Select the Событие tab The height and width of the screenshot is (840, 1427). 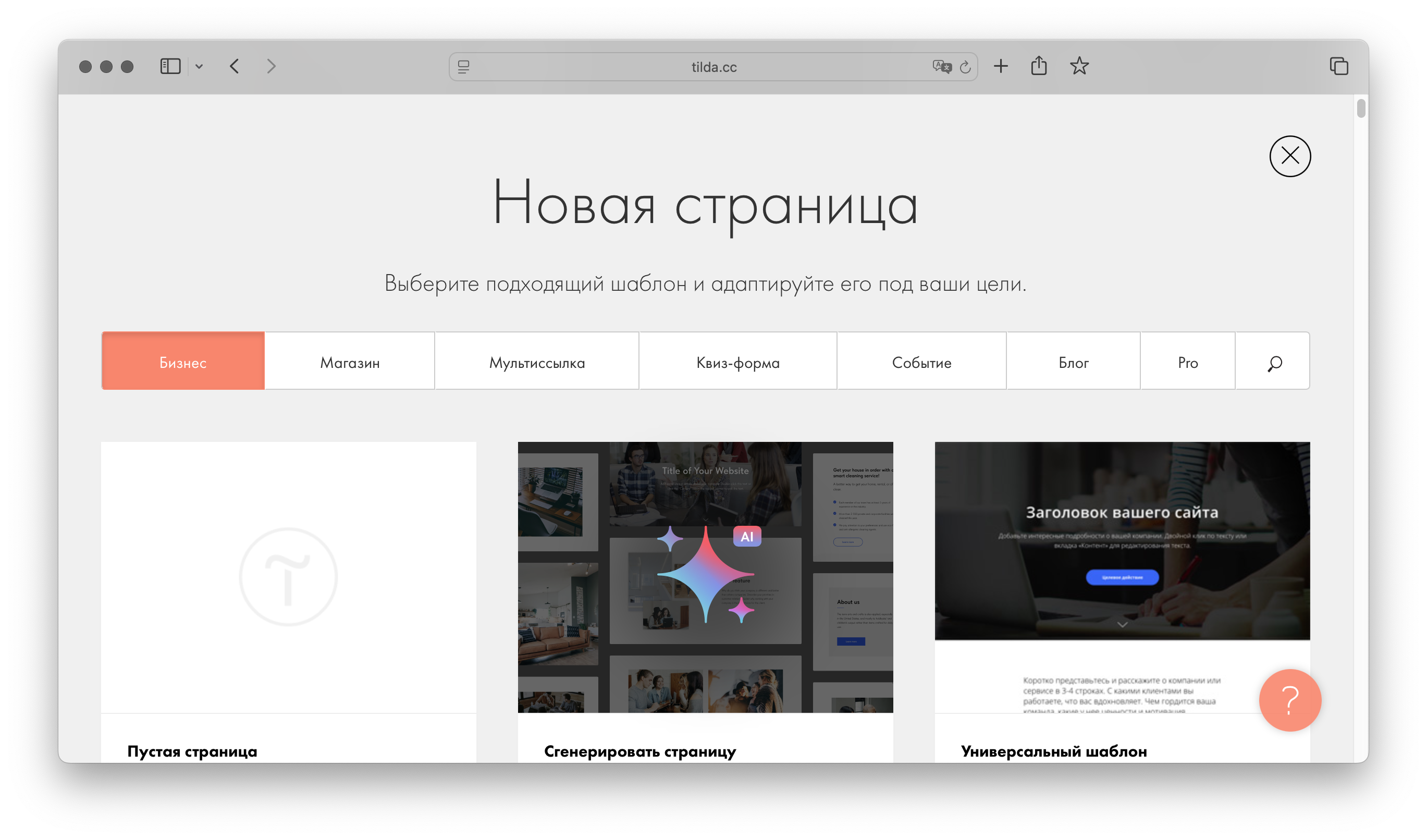pyautogui.click(x=921, y=361)
